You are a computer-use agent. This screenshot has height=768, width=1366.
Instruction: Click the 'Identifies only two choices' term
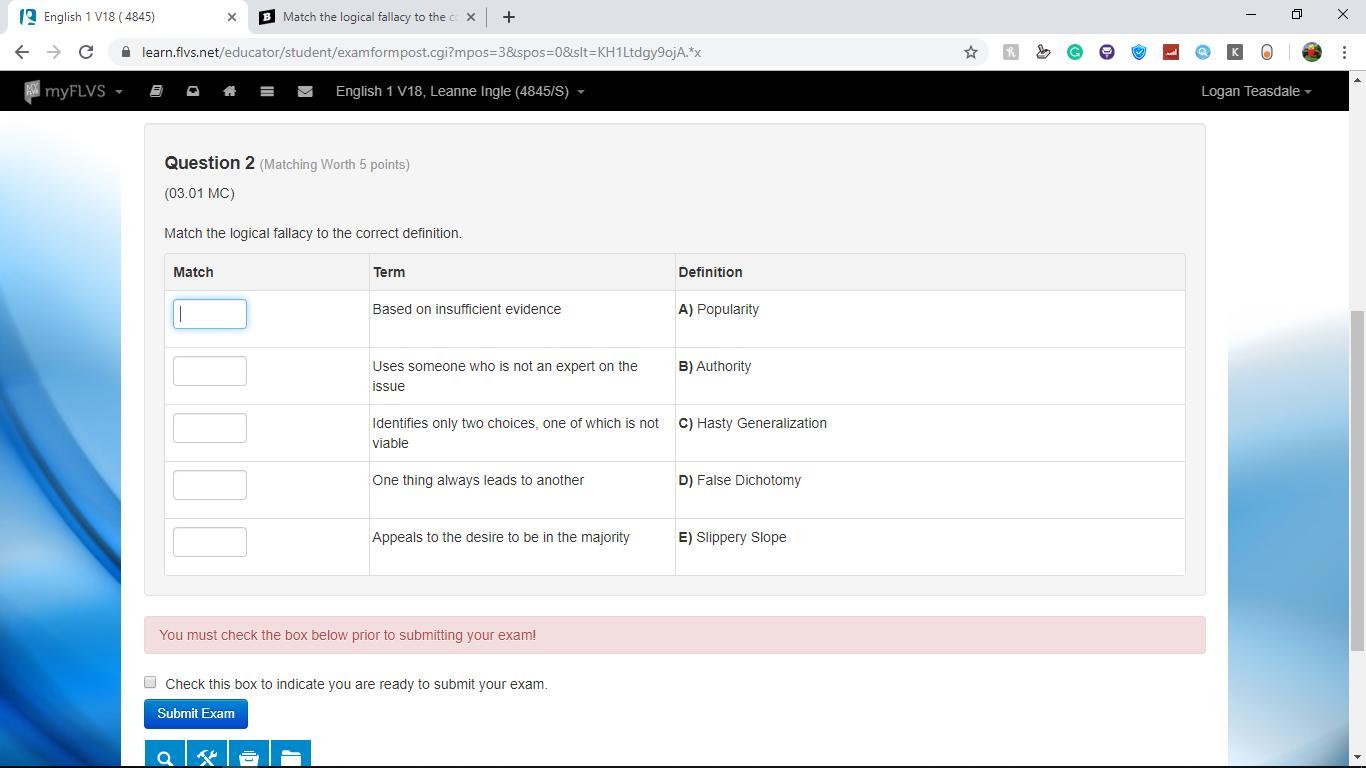point(516,433)
